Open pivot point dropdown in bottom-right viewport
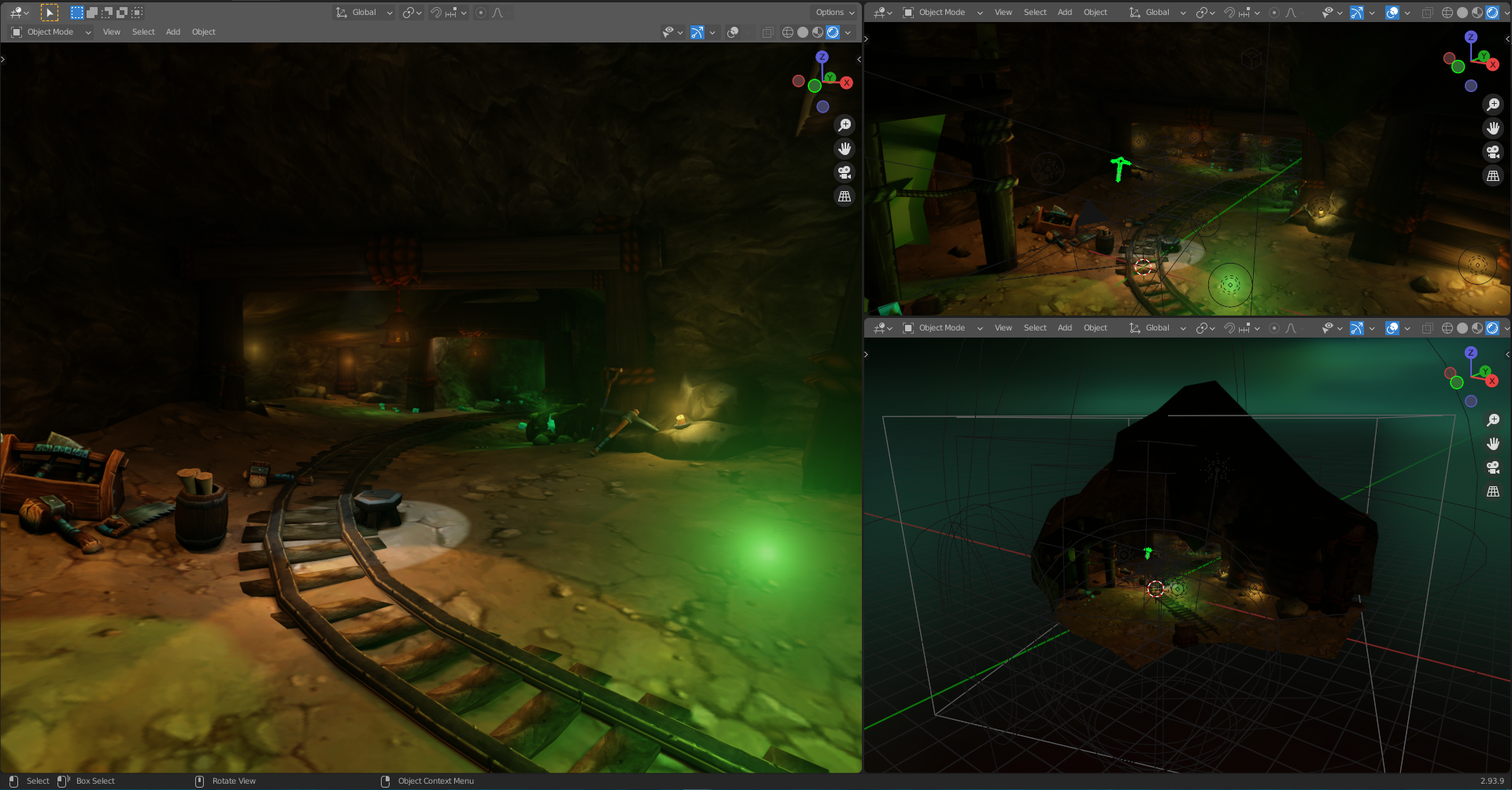 point(1206,328)
